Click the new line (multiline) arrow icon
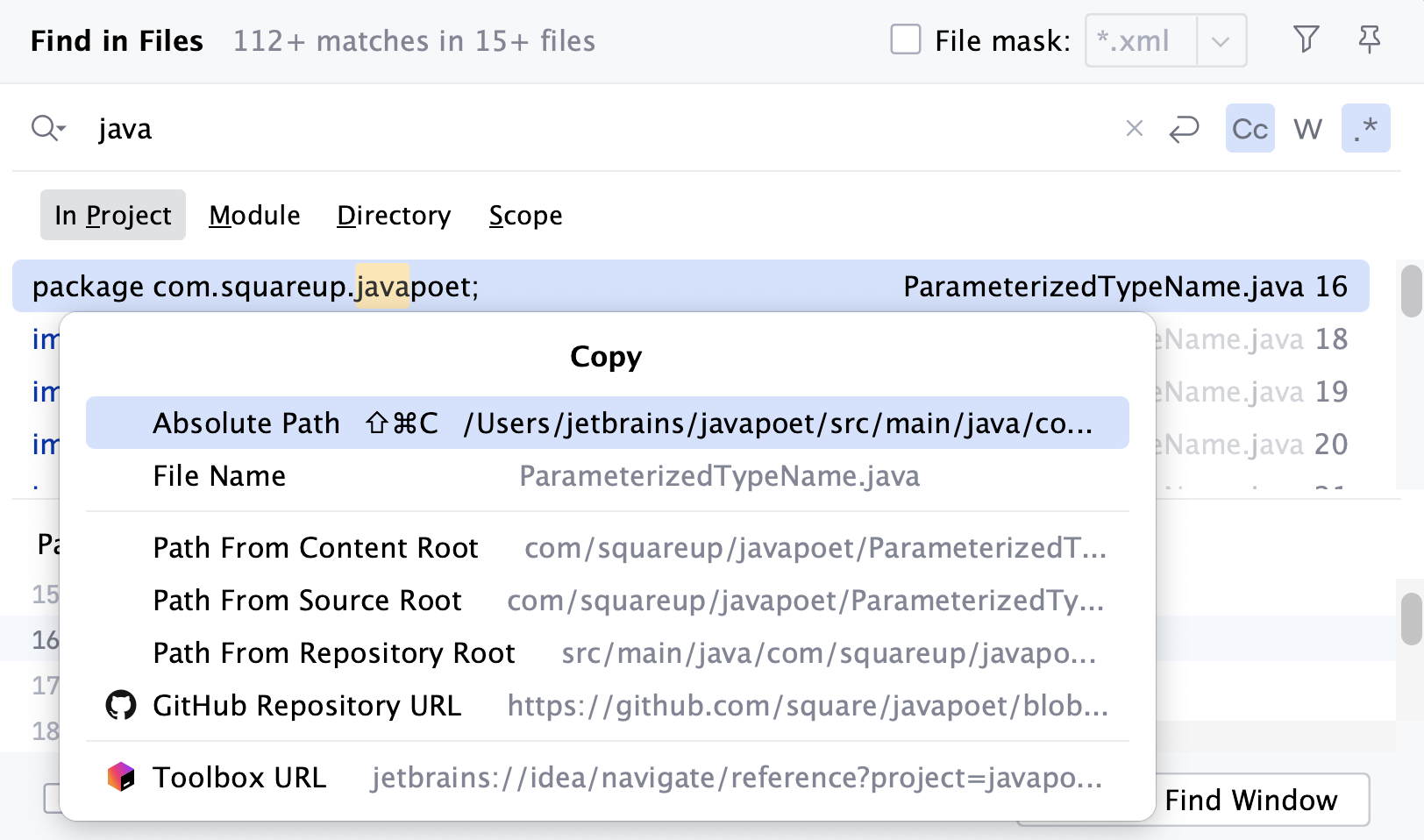Viewport: 1424px width, 840px height. click(1184, 129)
